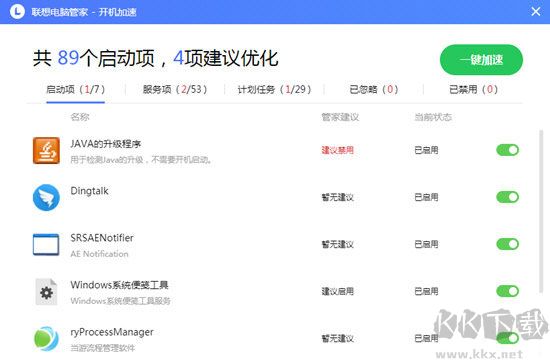Click the SRSAENotifier item name
The width and height of the screenshot is (550, 361).
[x=102, y=238]
